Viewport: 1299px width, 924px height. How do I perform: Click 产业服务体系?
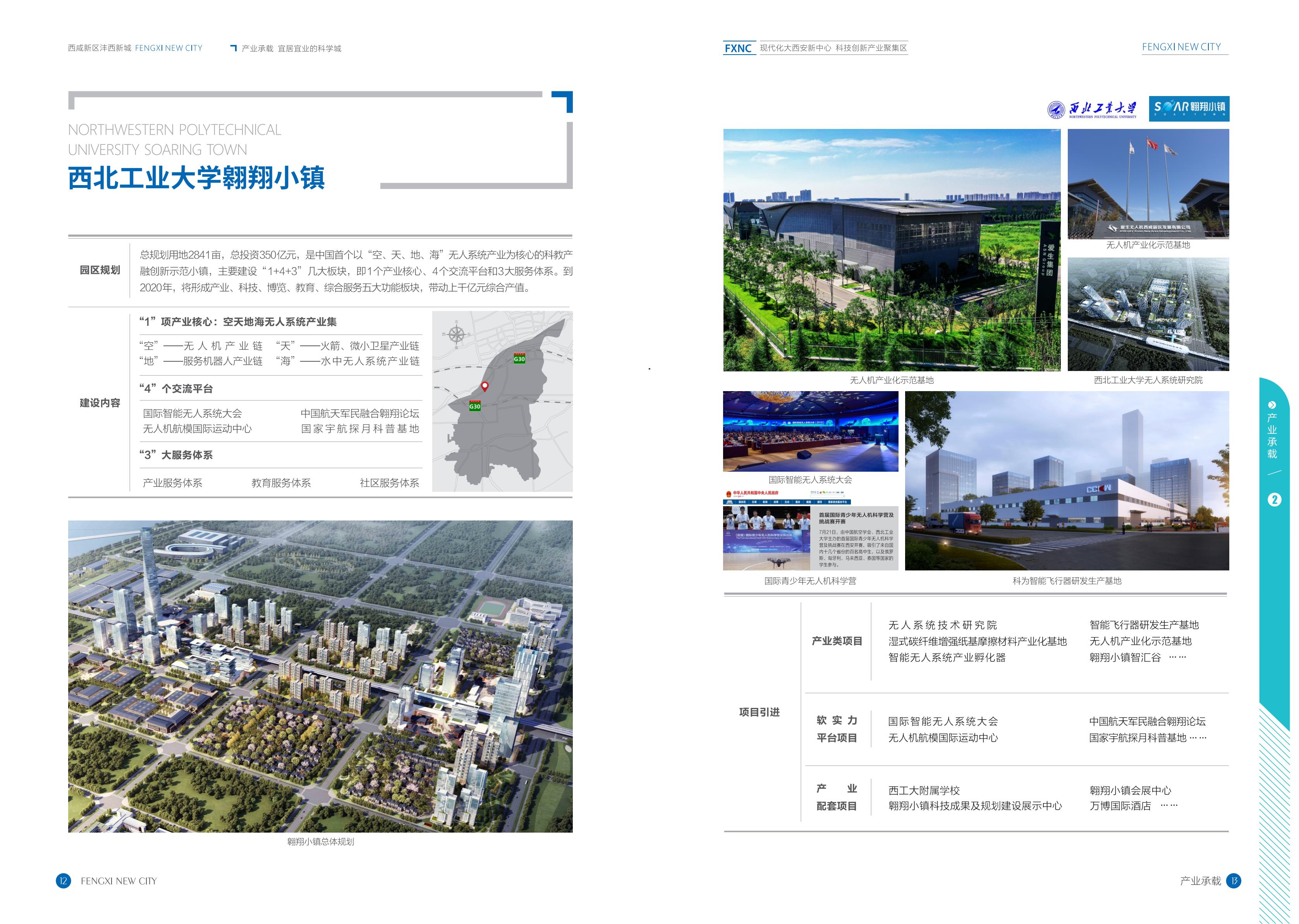(x=172, y=483)
